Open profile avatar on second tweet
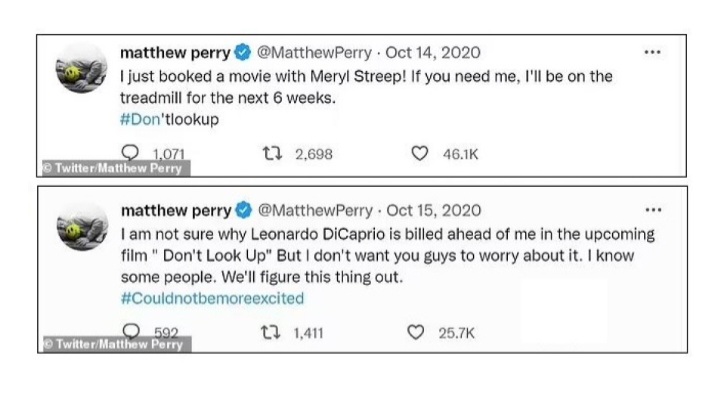 83,226
